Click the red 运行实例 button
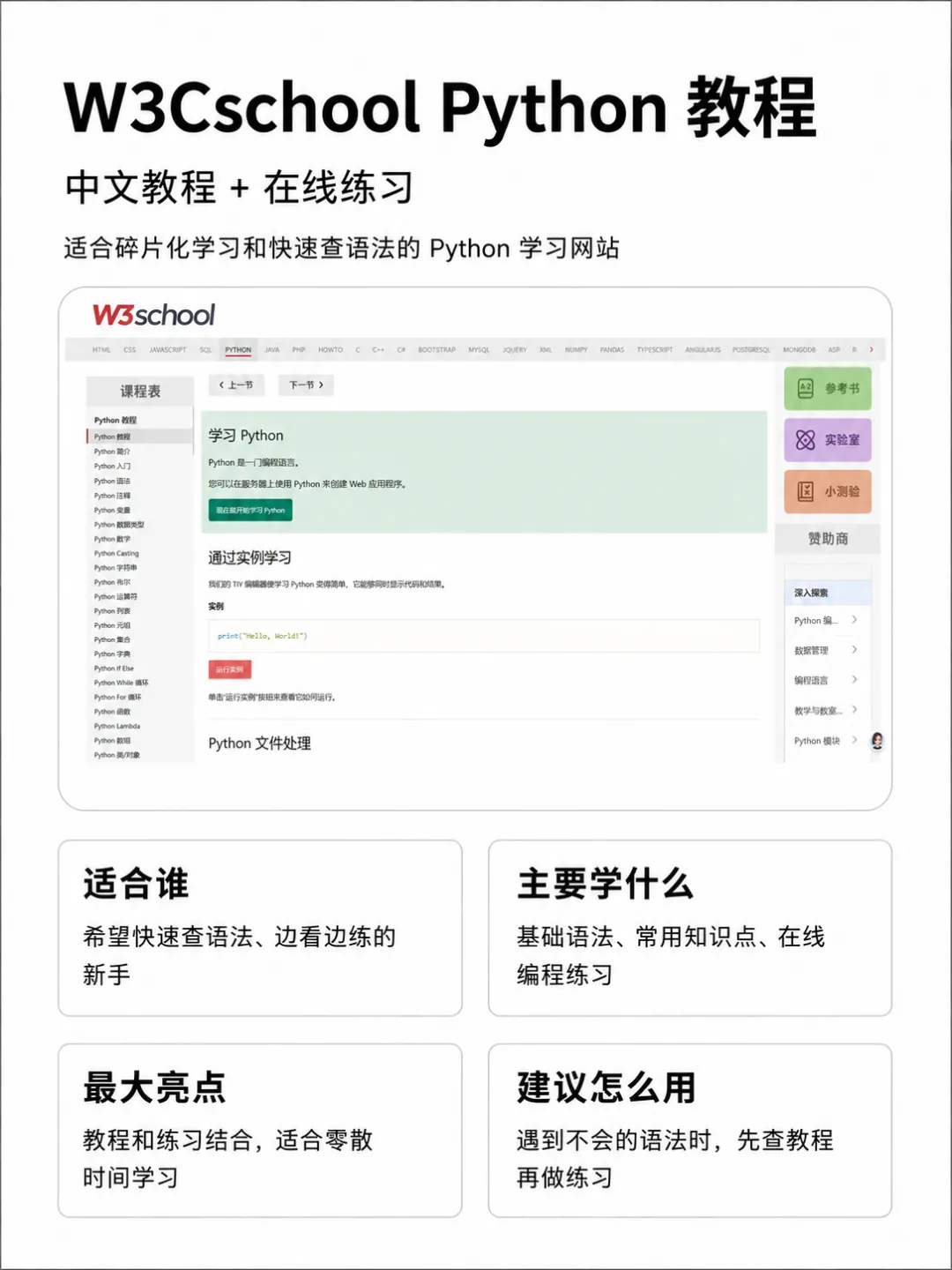 coord(230,669)
